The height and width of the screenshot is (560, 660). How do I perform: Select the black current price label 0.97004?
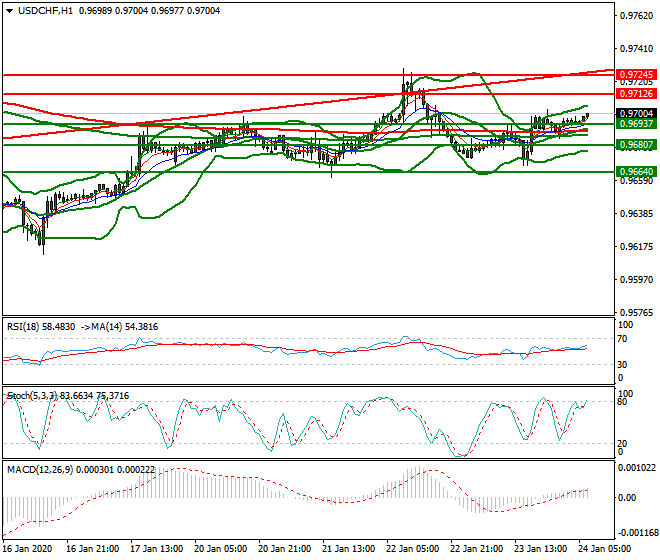636,114
